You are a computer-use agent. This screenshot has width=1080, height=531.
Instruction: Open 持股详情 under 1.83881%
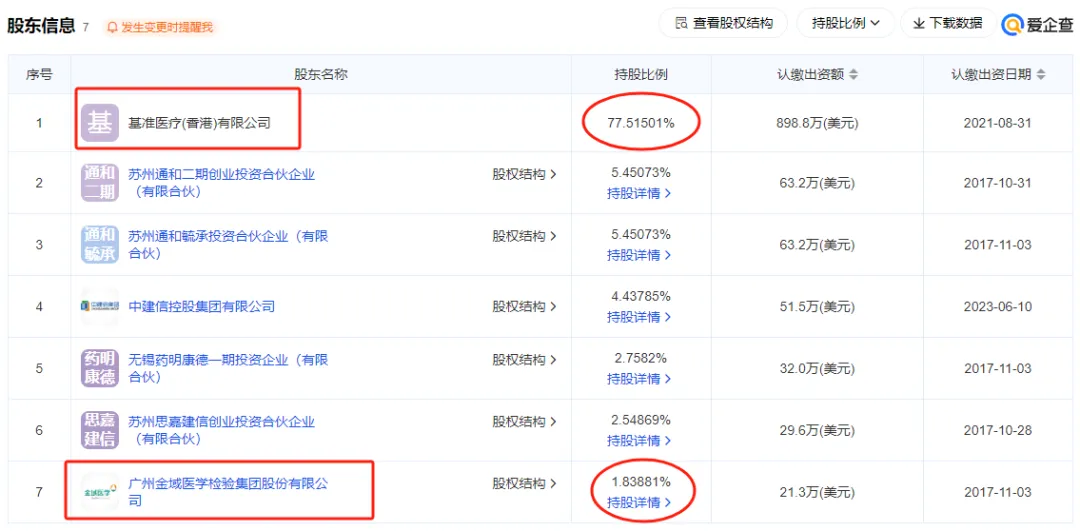tap(639, 503)
